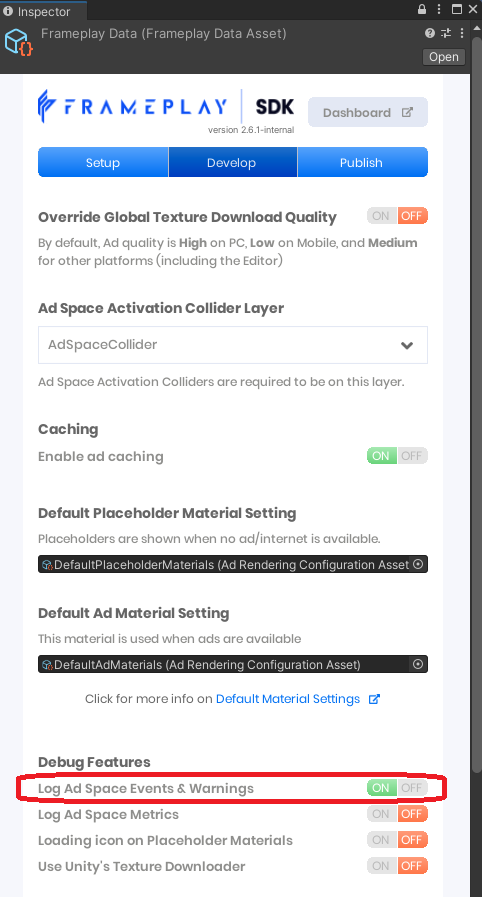Switch to the Setup tab

coord(103,162)
